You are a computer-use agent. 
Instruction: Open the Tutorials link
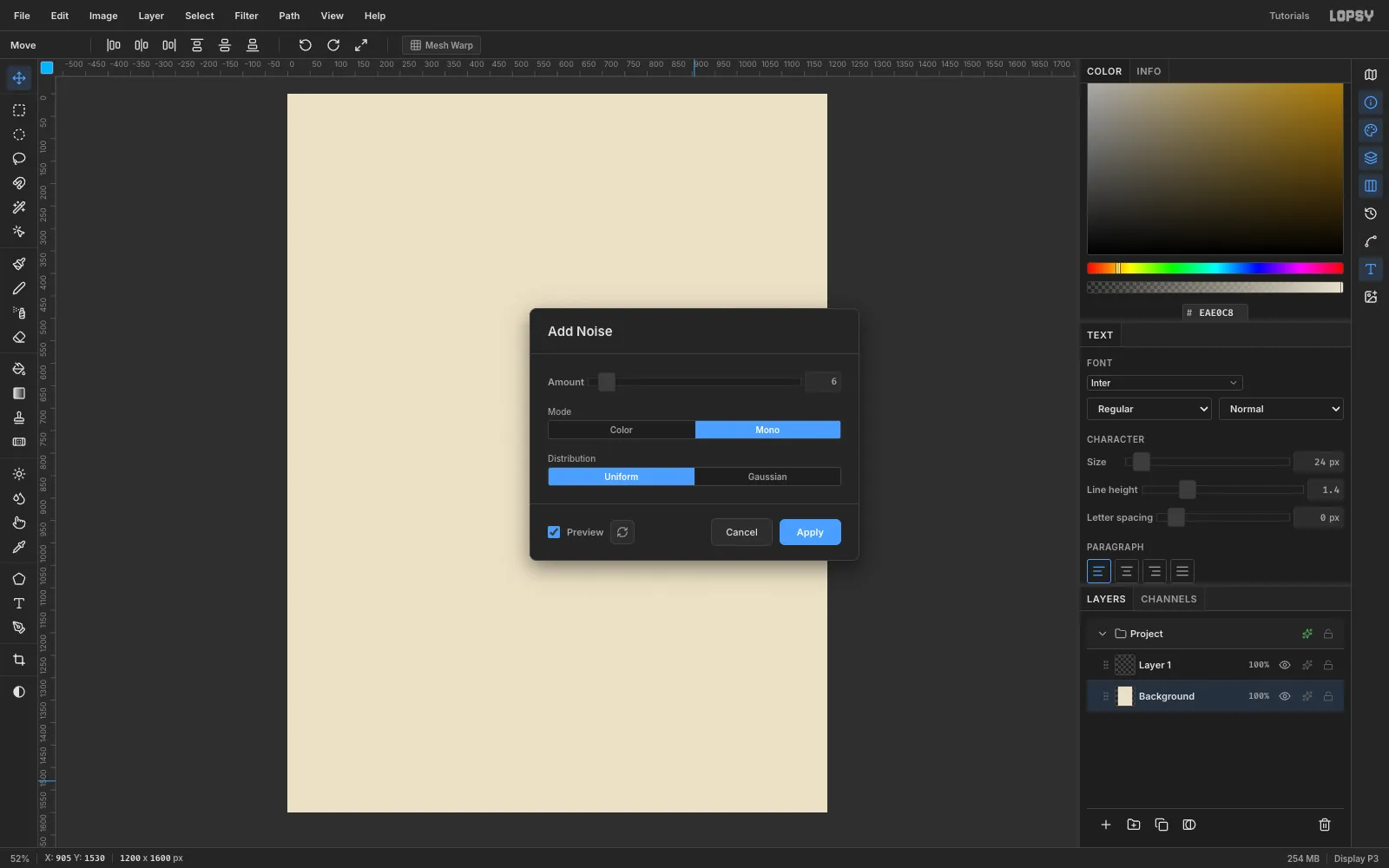pos(1289,16)
